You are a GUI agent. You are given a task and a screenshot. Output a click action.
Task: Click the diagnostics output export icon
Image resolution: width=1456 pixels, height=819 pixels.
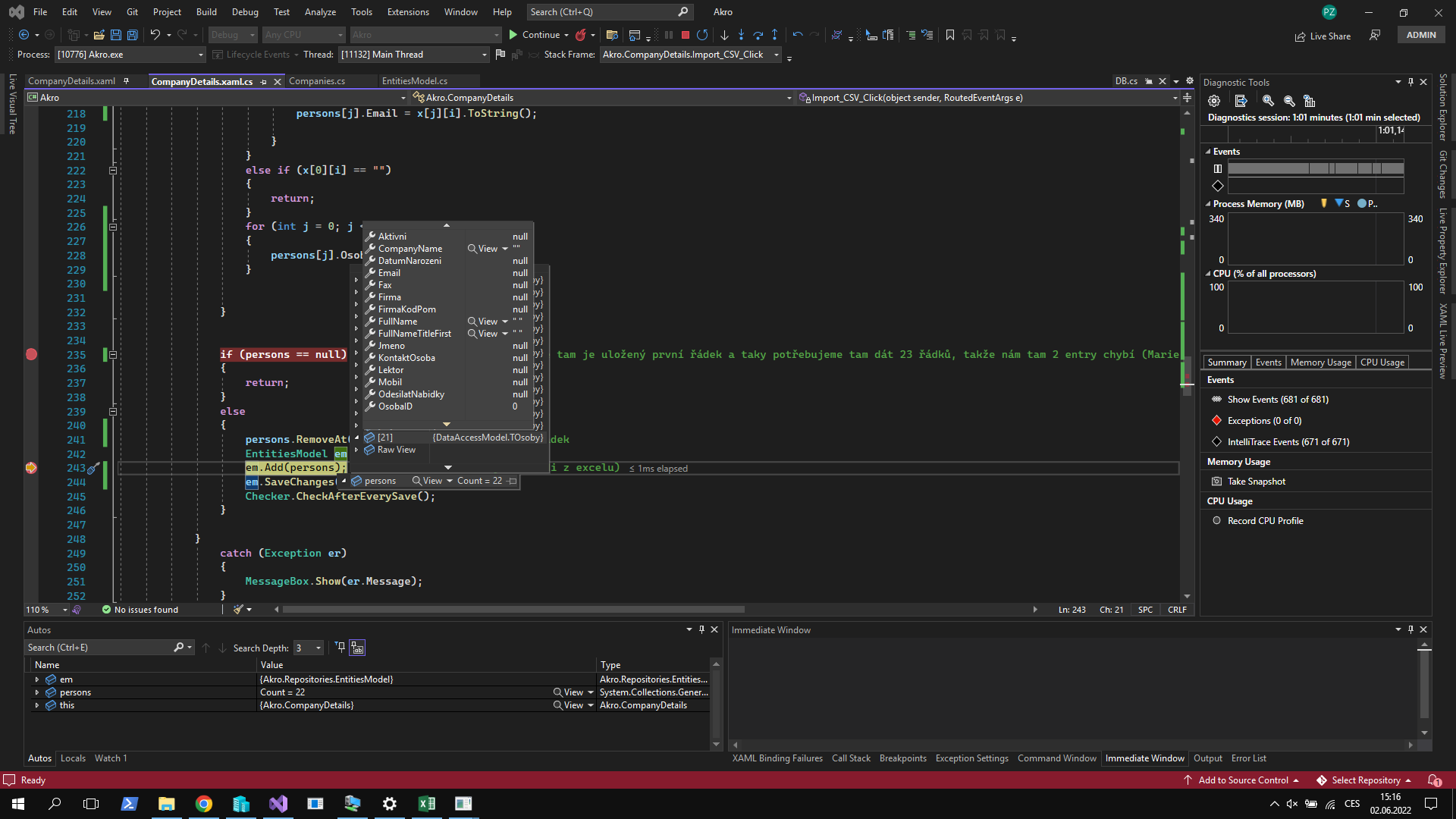pyautogui.click(x=1241, y=101)
